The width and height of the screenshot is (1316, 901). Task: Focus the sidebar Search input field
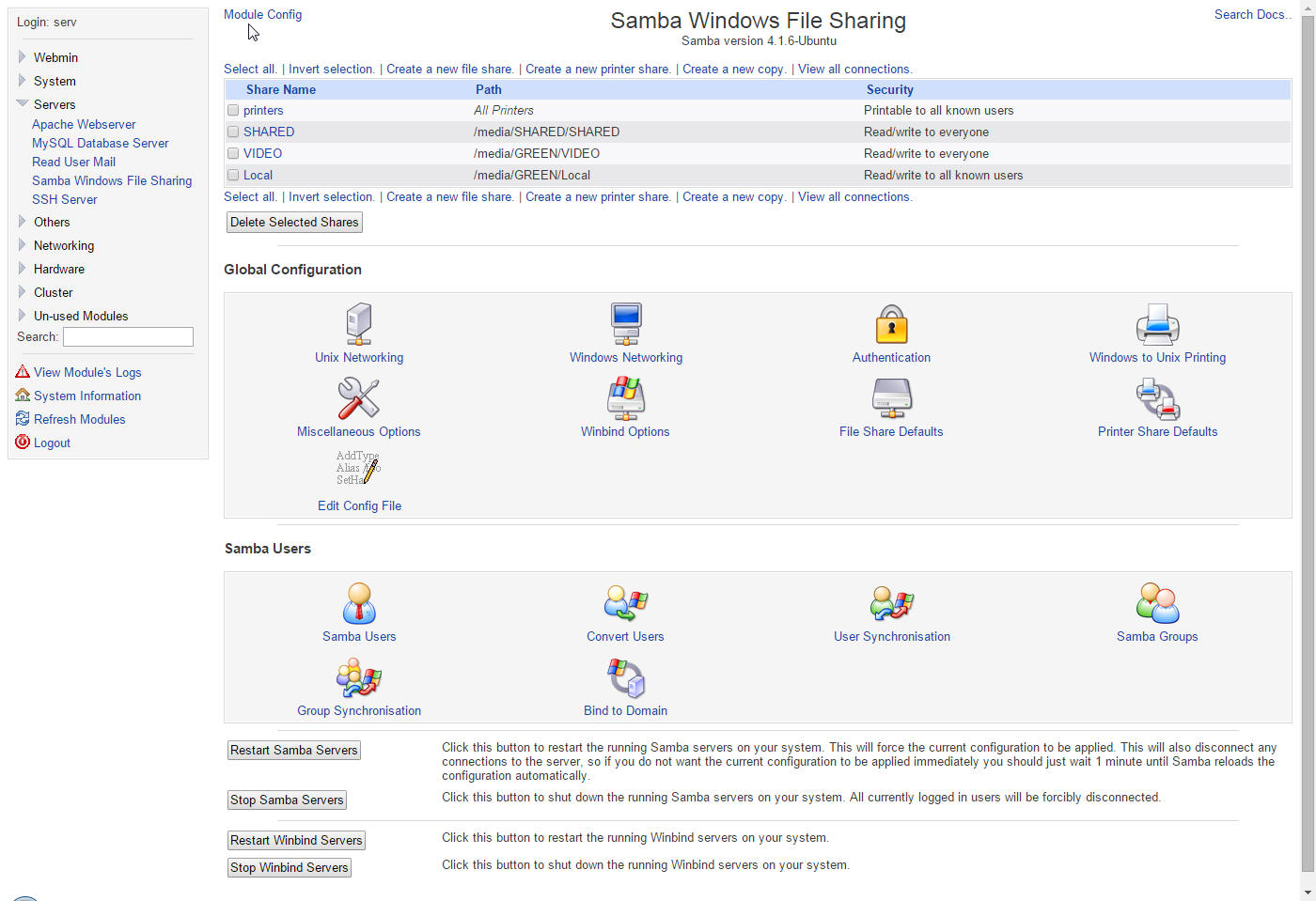[x=128, y=336]
